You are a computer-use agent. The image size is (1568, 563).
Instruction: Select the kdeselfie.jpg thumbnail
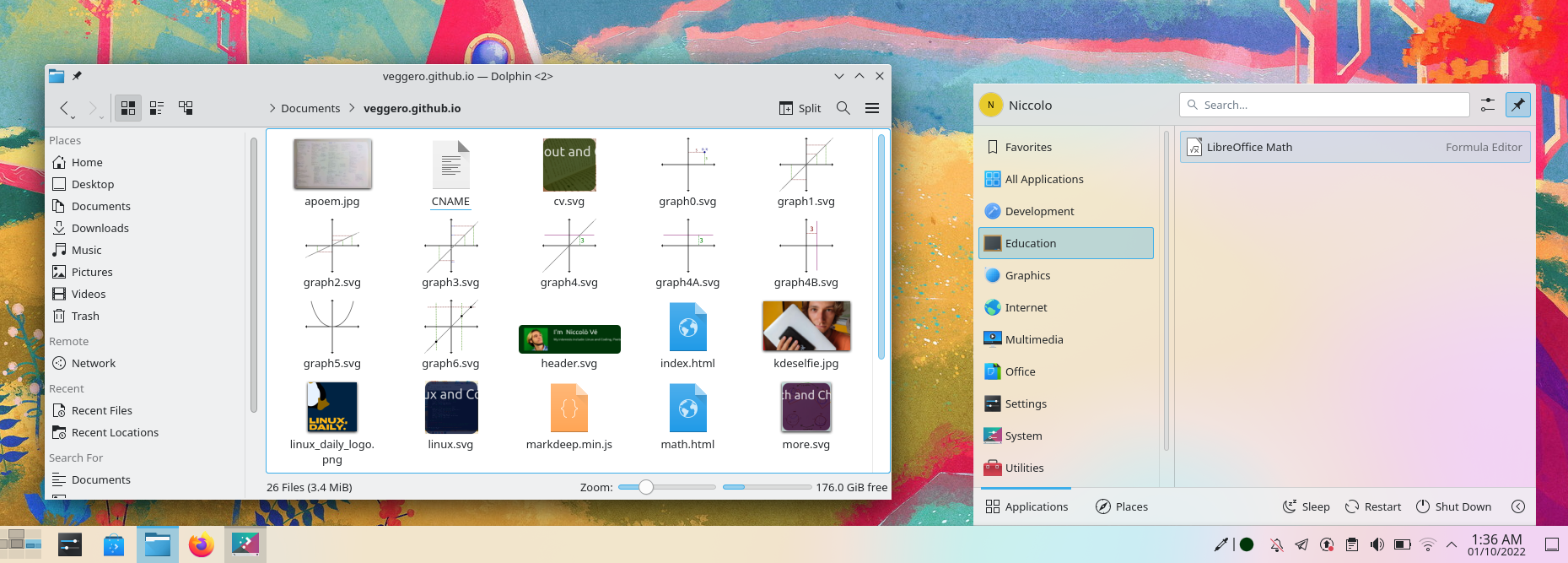(806, 326)
